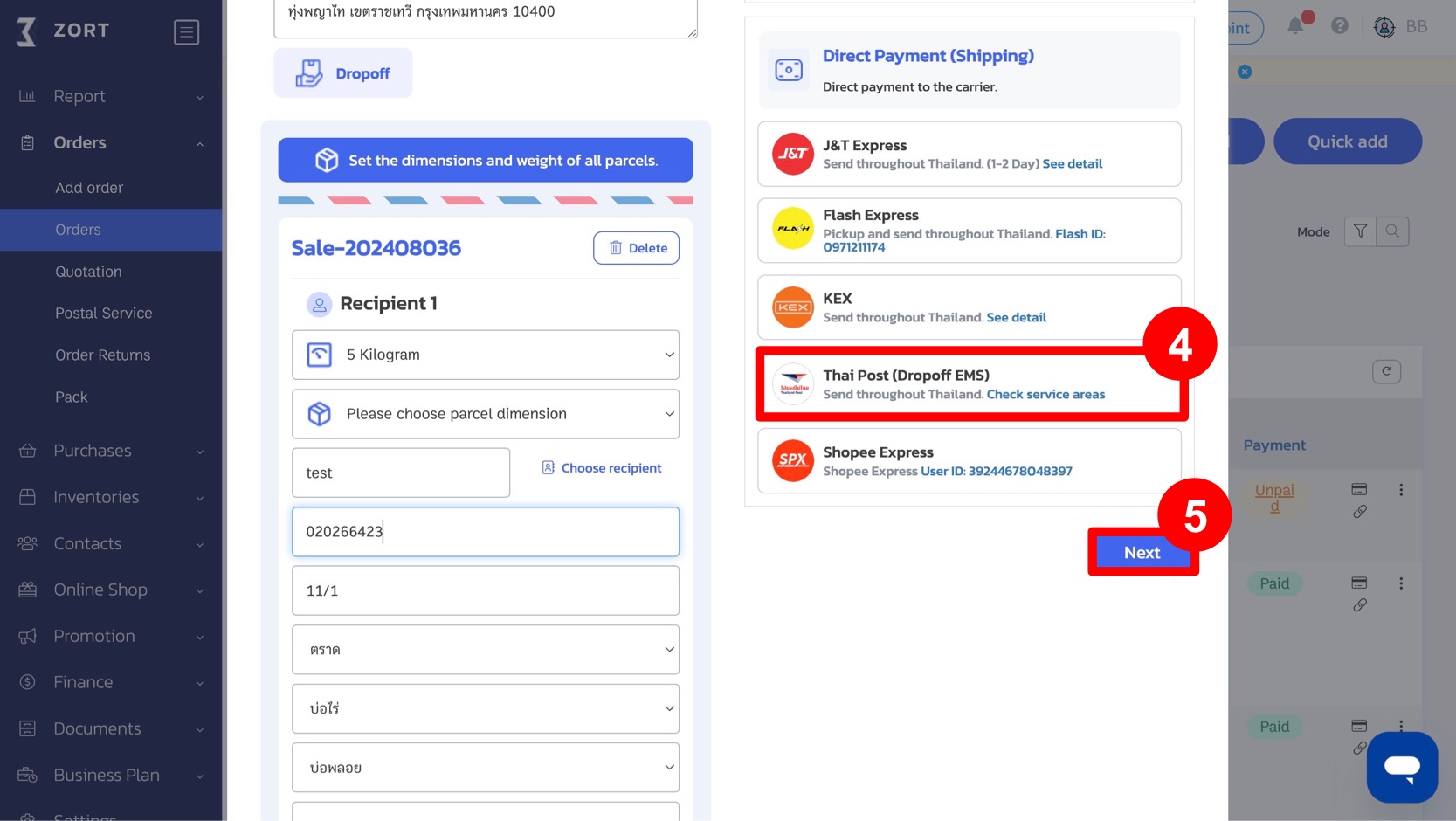This screenshot has height=821, width=1456.
Task: Click Shopee Express User ID link
Action: pyautogui.click(x=997, y=471)
